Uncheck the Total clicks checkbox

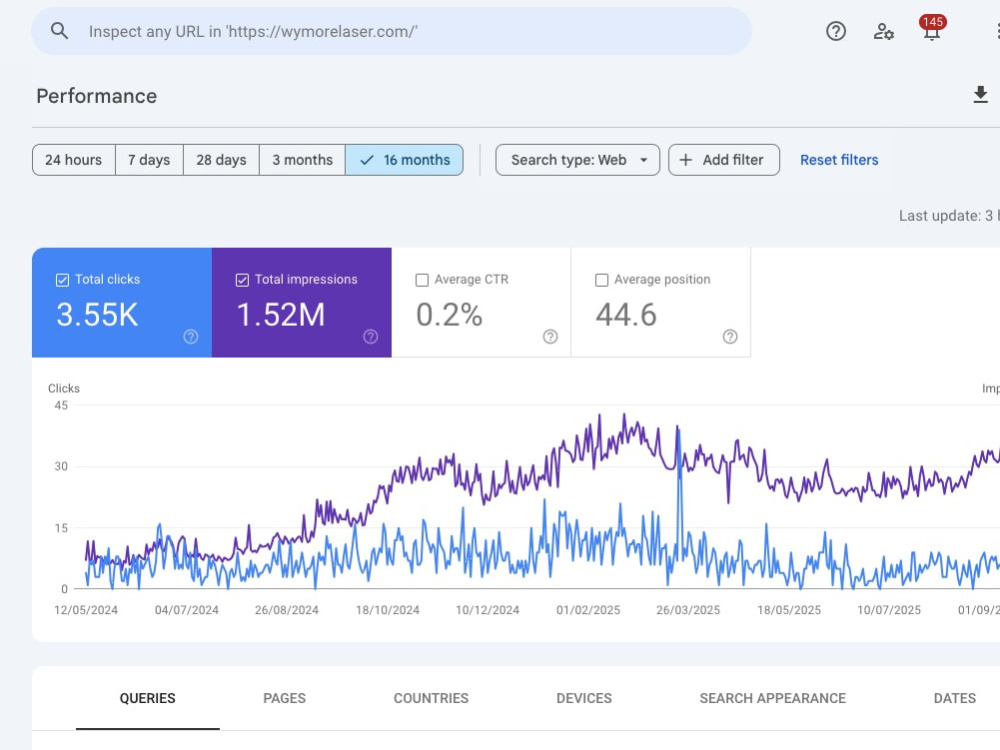click(x=62, y=280)
